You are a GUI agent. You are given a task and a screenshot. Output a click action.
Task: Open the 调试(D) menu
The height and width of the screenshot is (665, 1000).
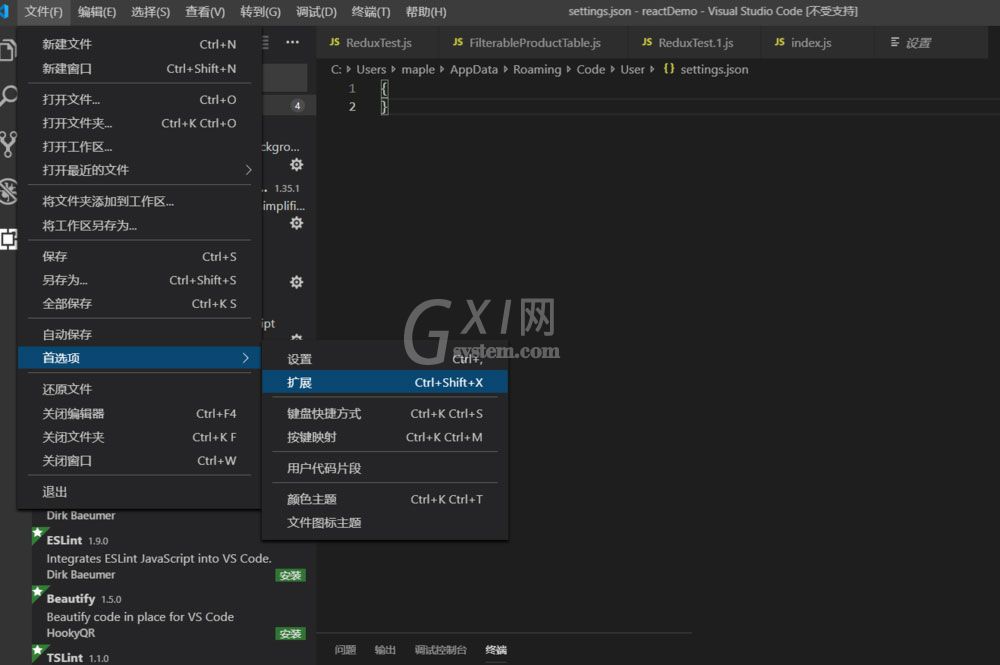point(316,11)
